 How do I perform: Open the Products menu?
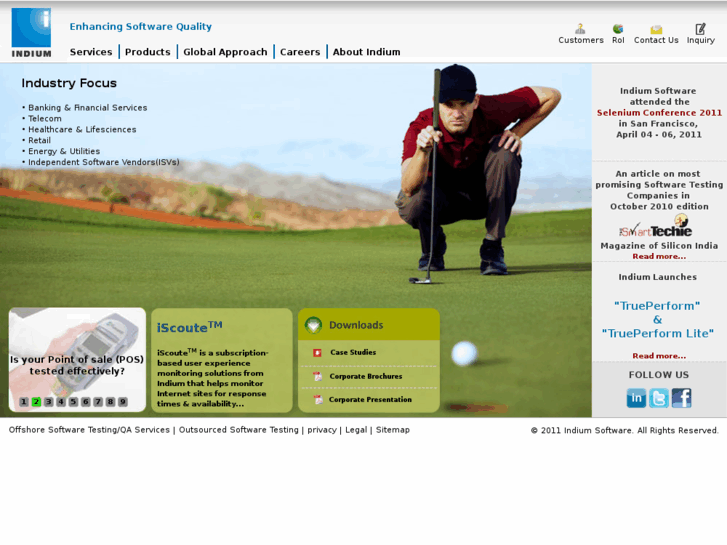pos(147,52)
